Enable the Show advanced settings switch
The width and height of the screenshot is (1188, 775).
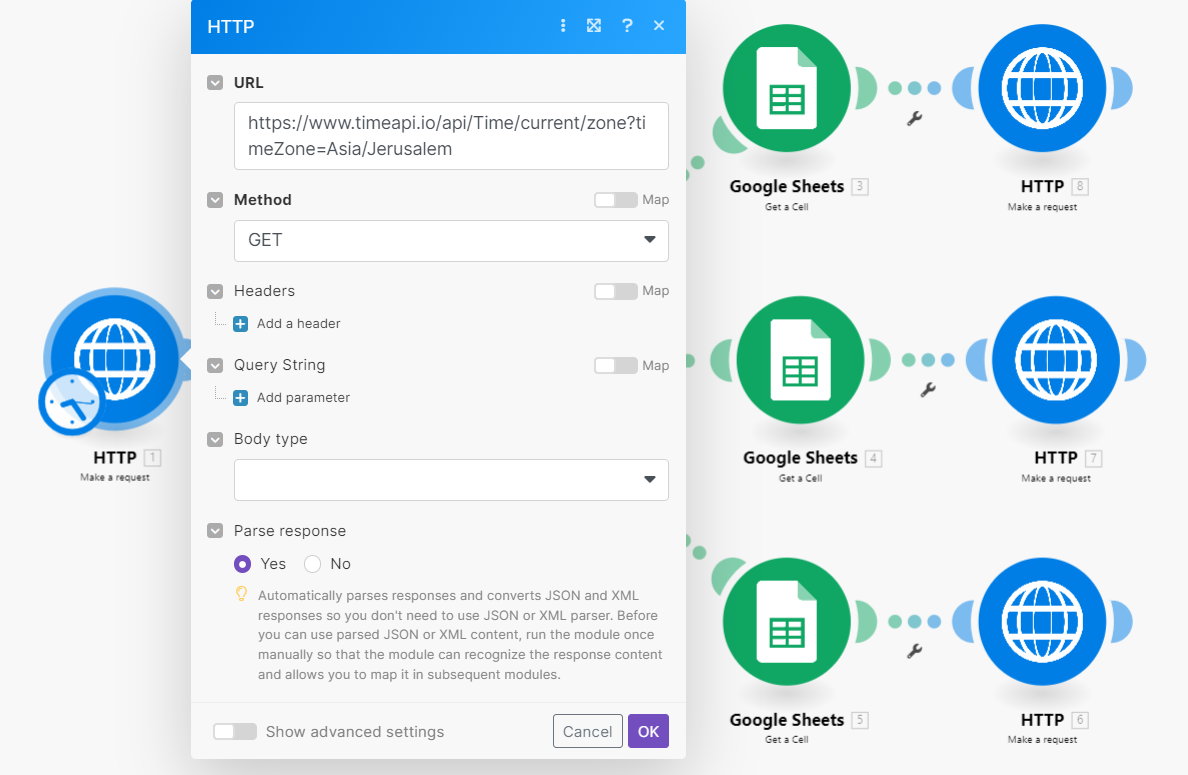[x=235, y=731]
